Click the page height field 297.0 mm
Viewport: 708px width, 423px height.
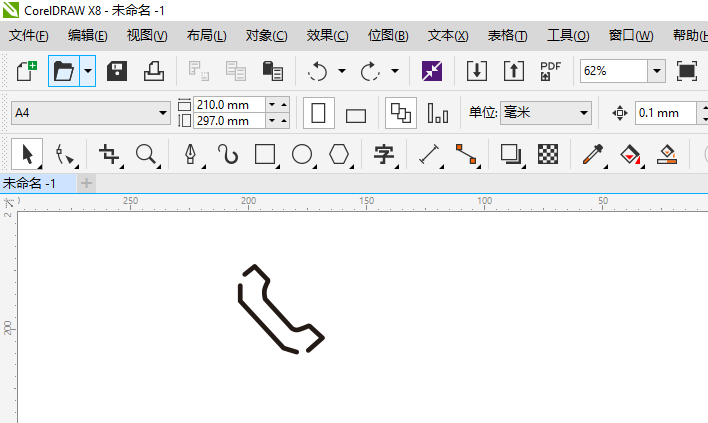click(x=229, y=121)
